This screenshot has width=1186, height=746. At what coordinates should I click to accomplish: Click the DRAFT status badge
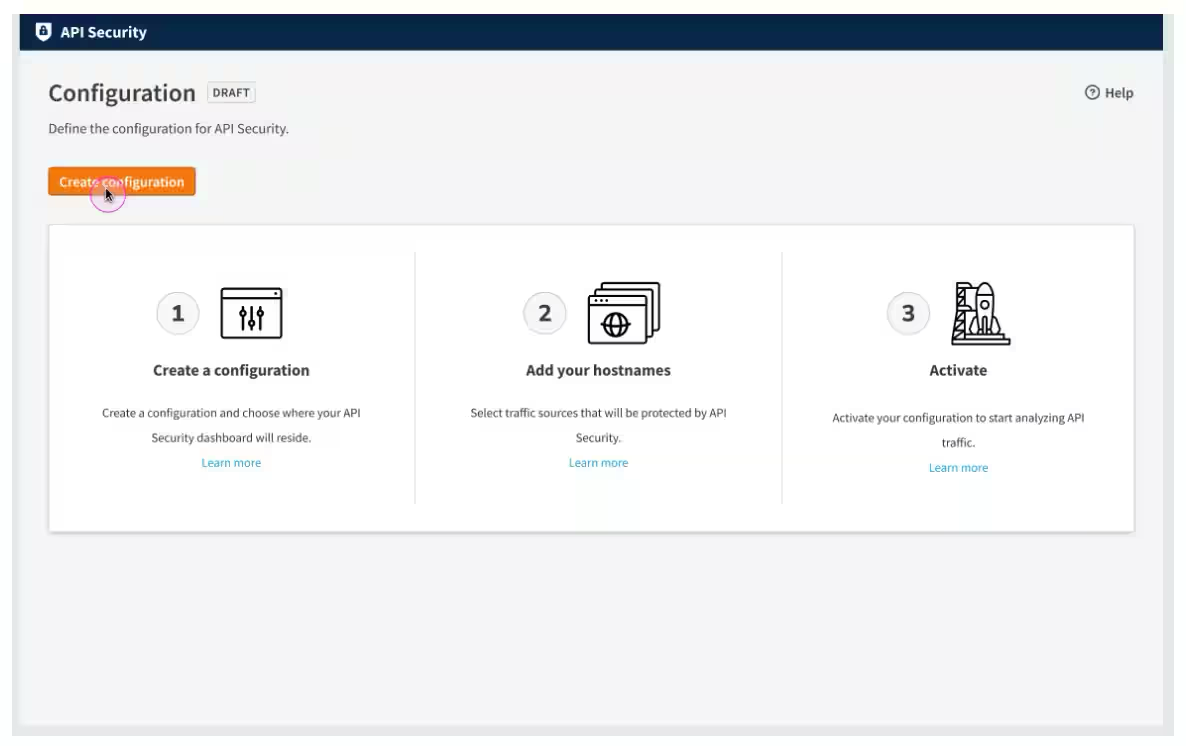coord(230,92)
